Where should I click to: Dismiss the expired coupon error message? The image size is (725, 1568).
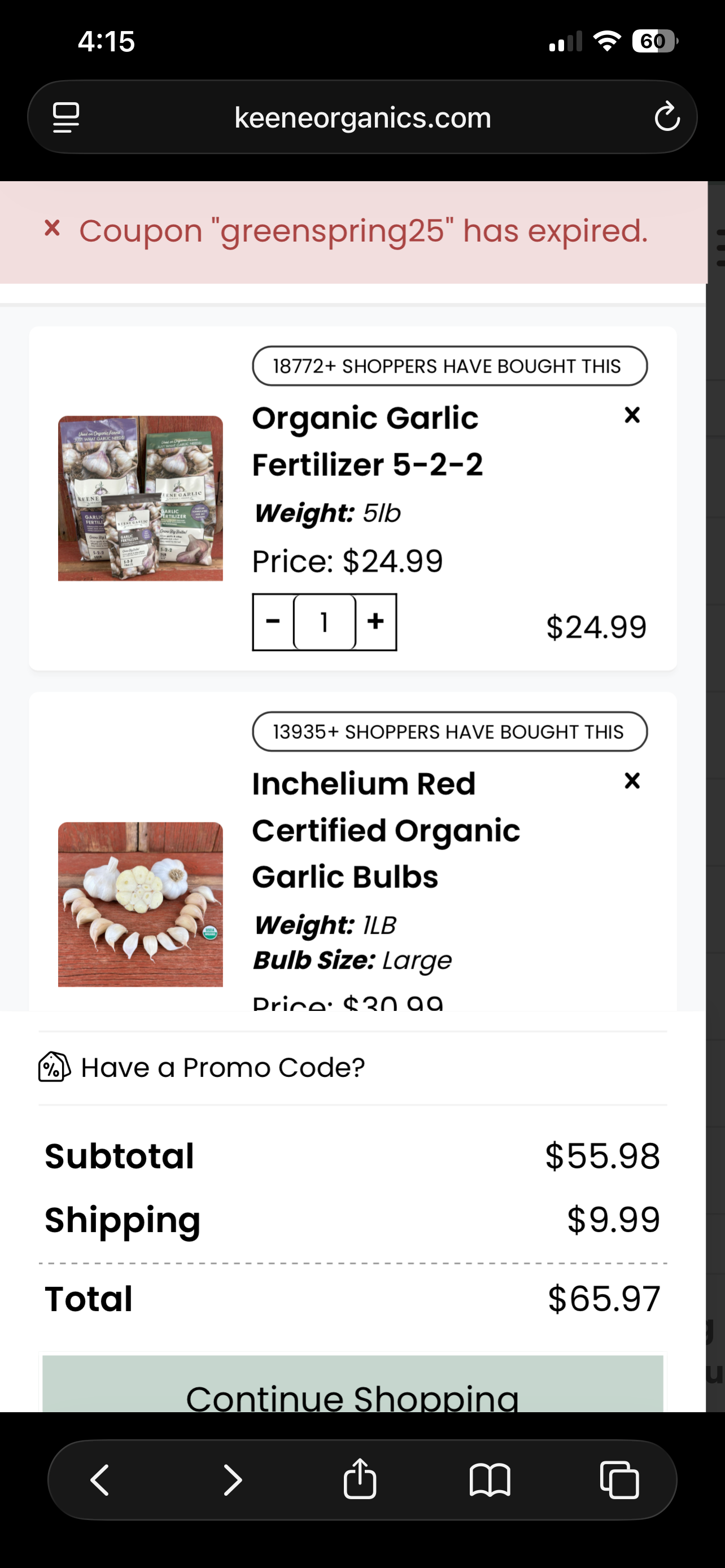(53, 229)
